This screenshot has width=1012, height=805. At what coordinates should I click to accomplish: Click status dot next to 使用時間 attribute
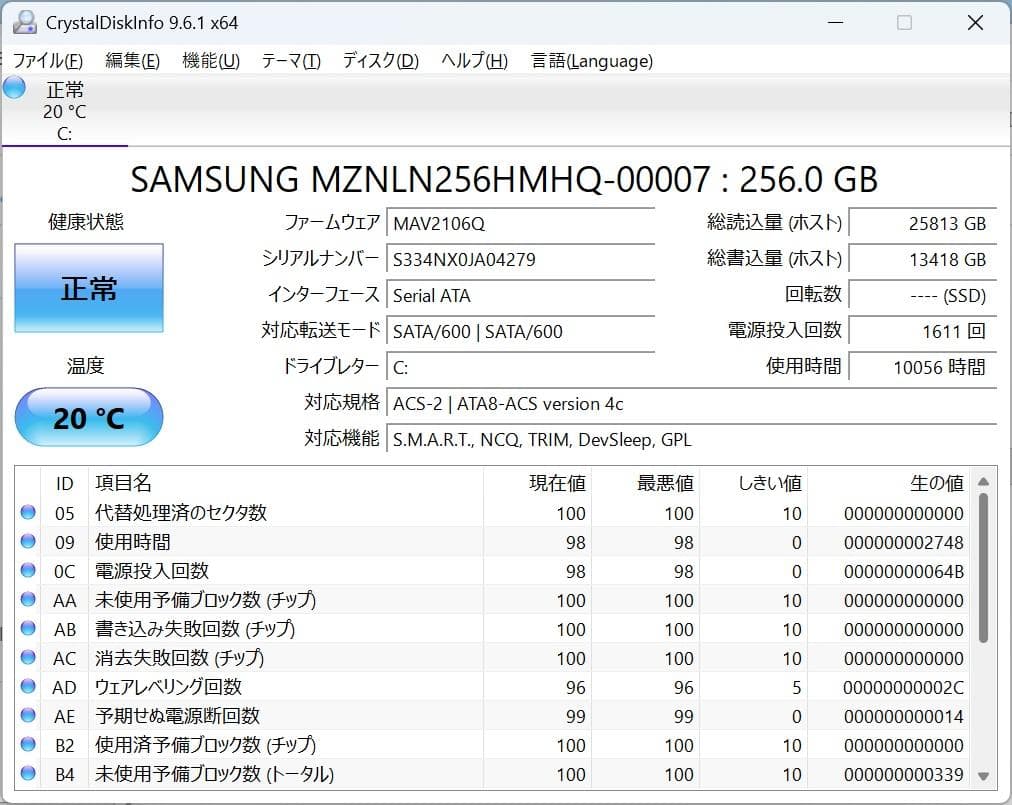coord(30,542)
